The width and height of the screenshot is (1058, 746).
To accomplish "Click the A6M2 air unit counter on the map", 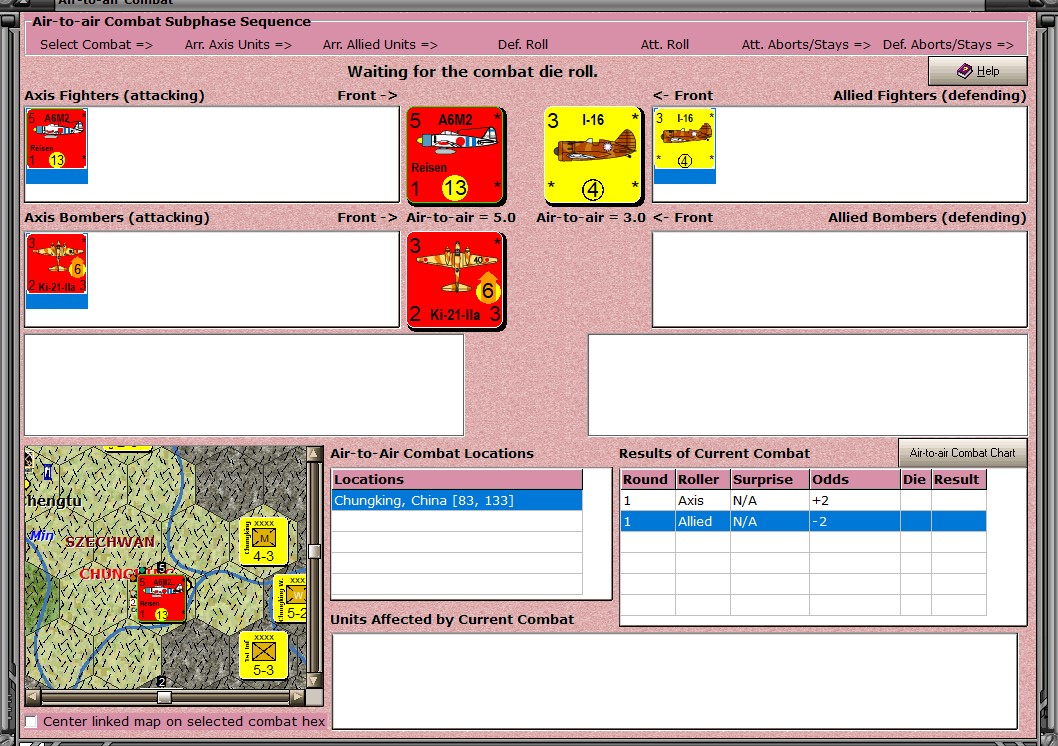I will click(x=161, y=598).
